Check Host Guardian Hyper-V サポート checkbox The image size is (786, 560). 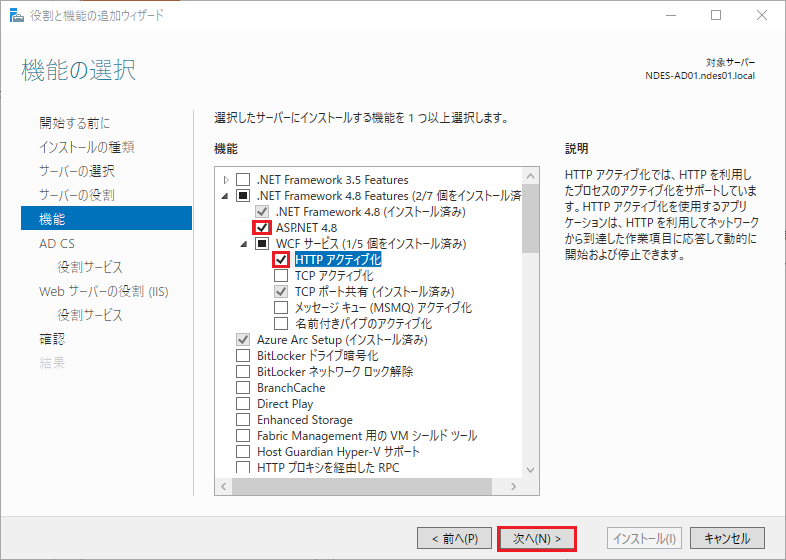click(243, 452)
